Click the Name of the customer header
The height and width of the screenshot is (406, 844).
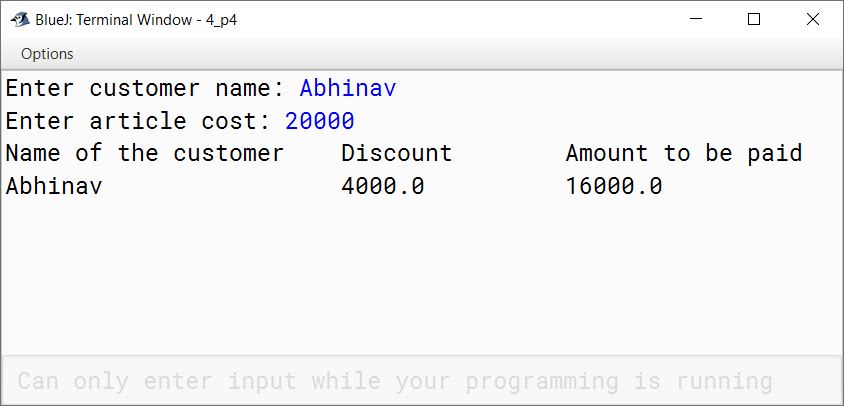(x=144, y=153)
